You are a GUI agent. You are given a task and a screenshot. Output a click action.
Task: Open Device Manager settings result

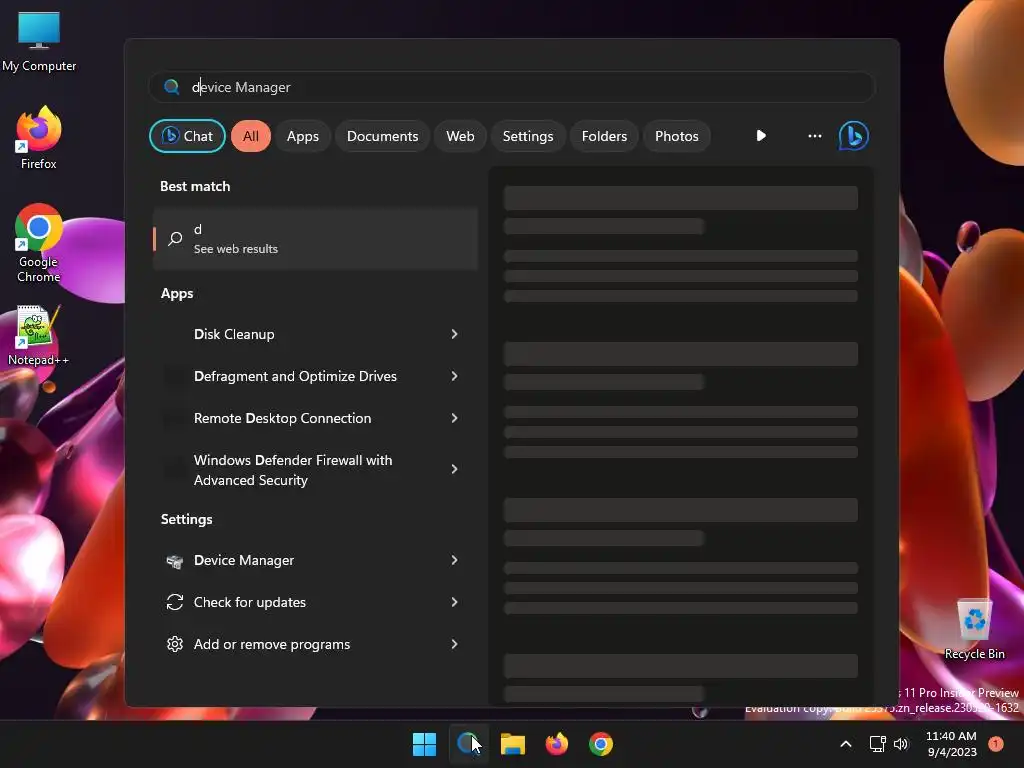[x=315, y=560]
